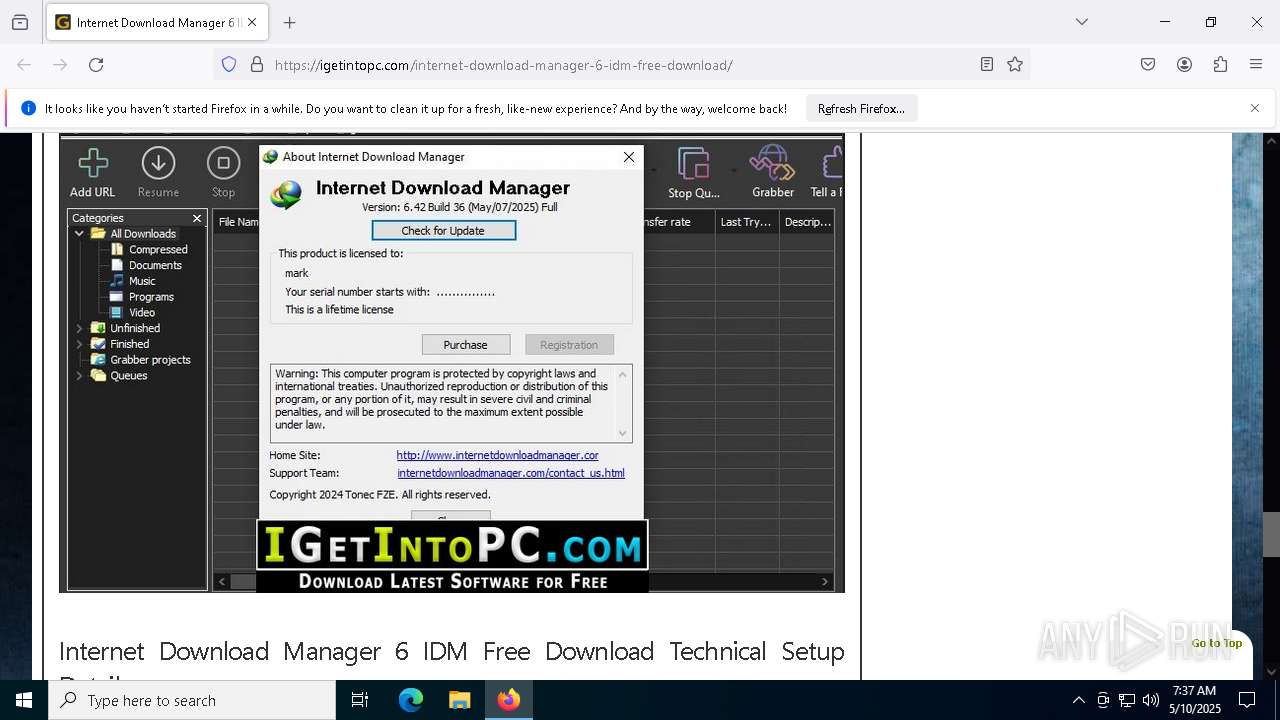Open the Windows Start menu

coord(24,700)
